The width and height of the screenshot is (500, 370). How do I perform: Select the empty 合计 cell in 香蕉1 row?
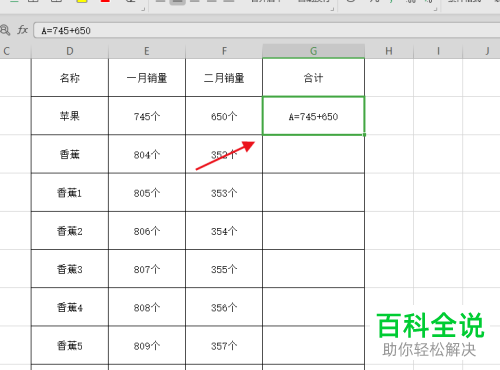pyautogui.click(x=313, y=192)
